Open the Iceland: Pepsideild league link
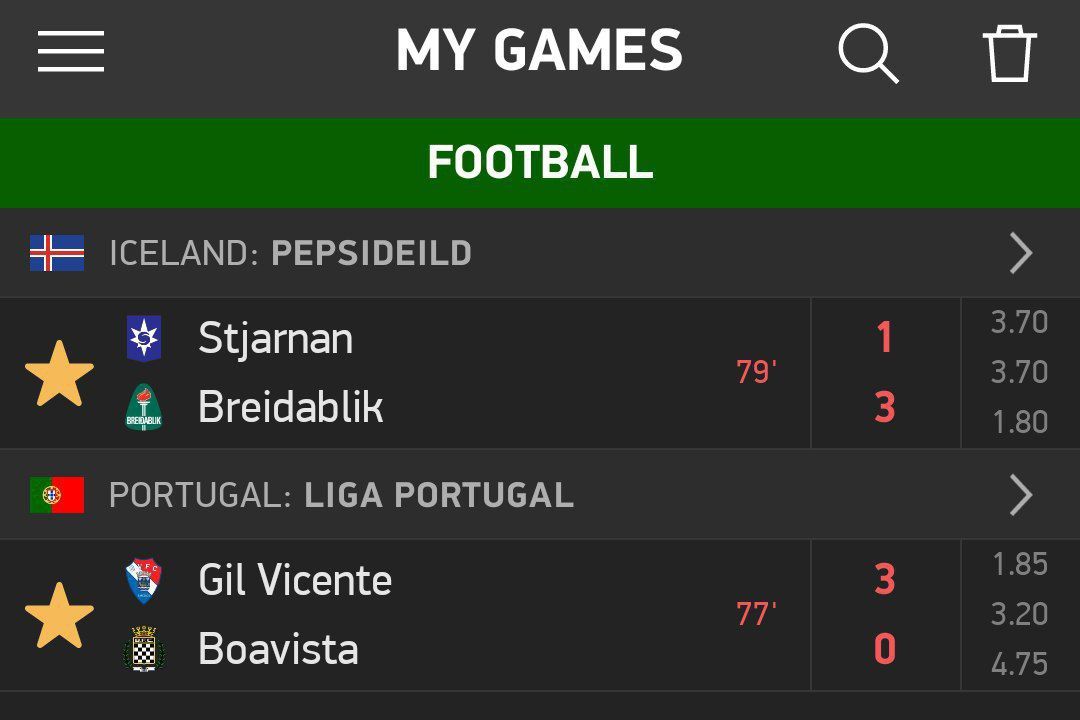This screenshot has width=1080, height=720. [x=290, y=254]
